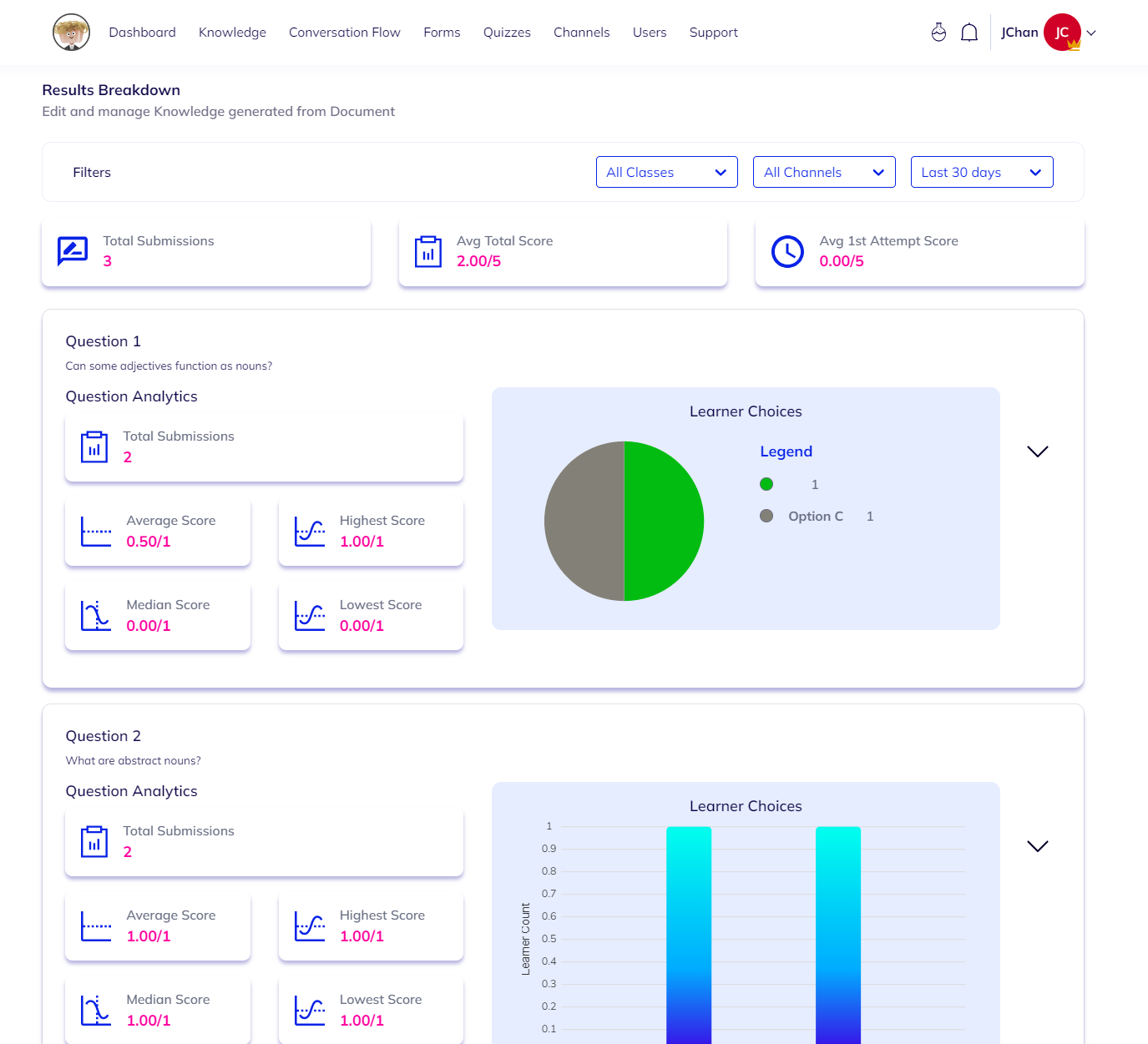Image resolution: width=1148 pixels, height=1044 pixels.
Task: Click "Can some adjectives function as nouns?" text
Action: pos(169,366)
